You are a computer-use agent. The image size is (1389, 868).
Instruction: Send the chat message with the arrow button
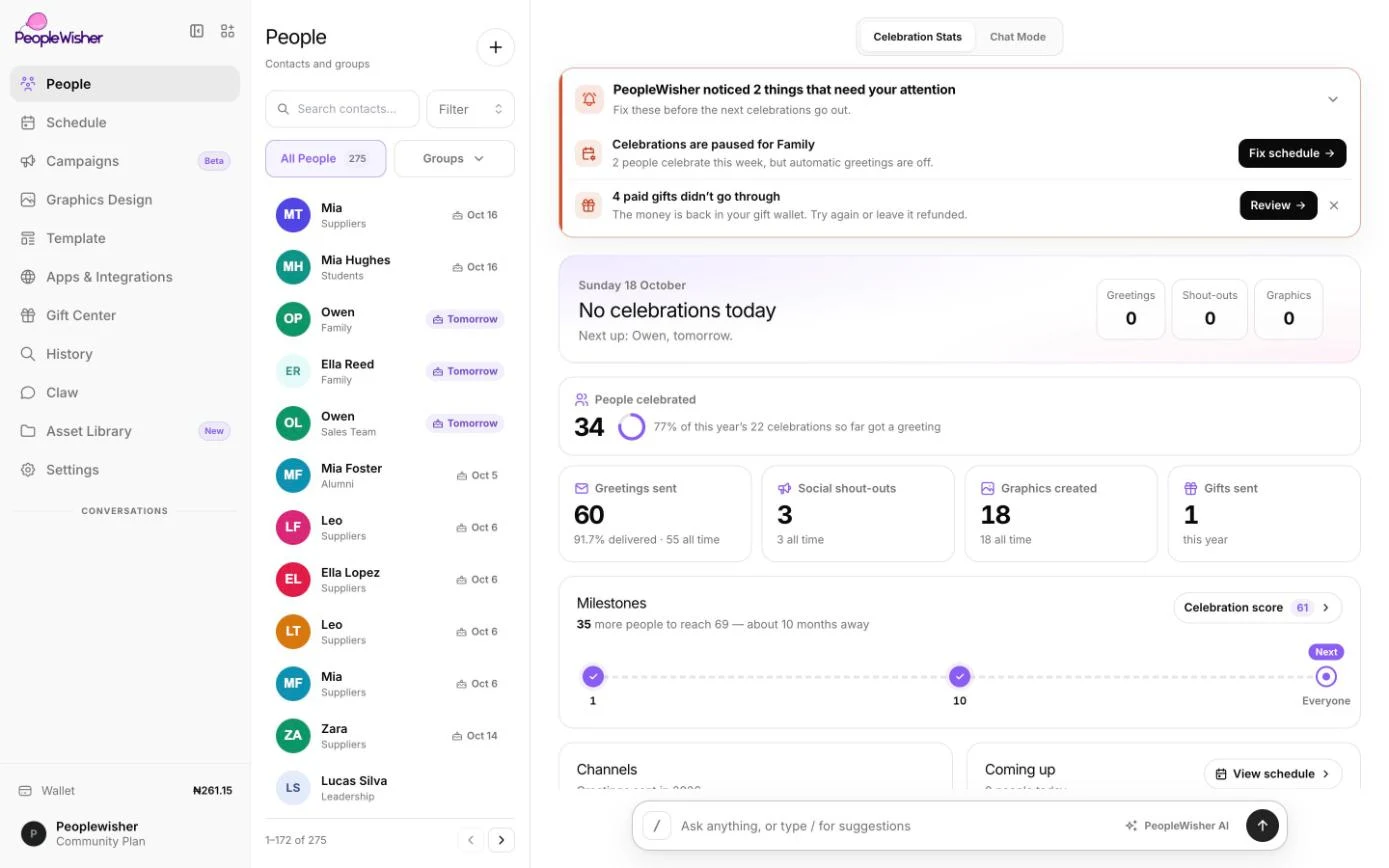(1262, 825)
